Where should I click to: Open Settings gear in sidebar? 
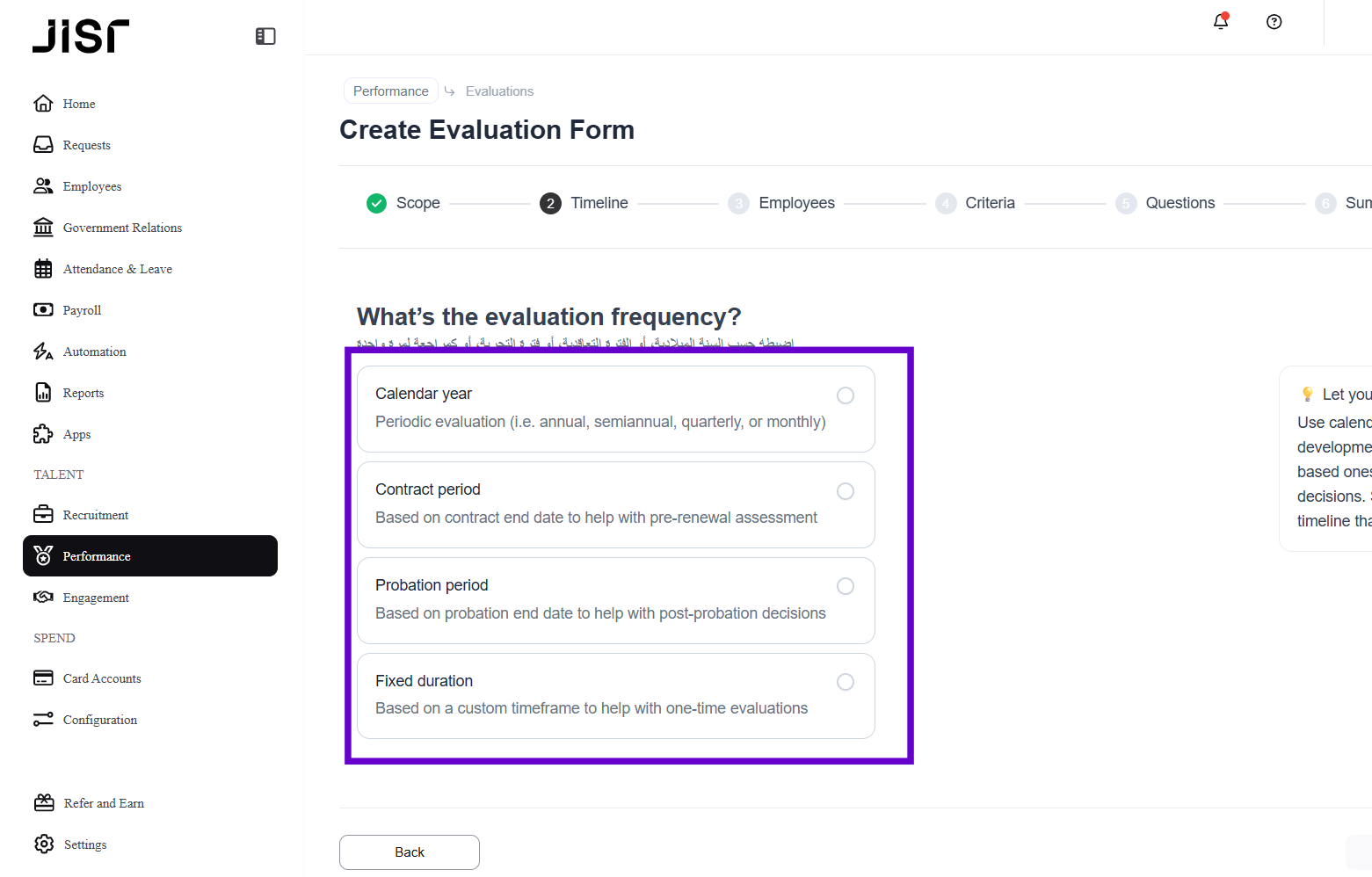coord(44,844)
